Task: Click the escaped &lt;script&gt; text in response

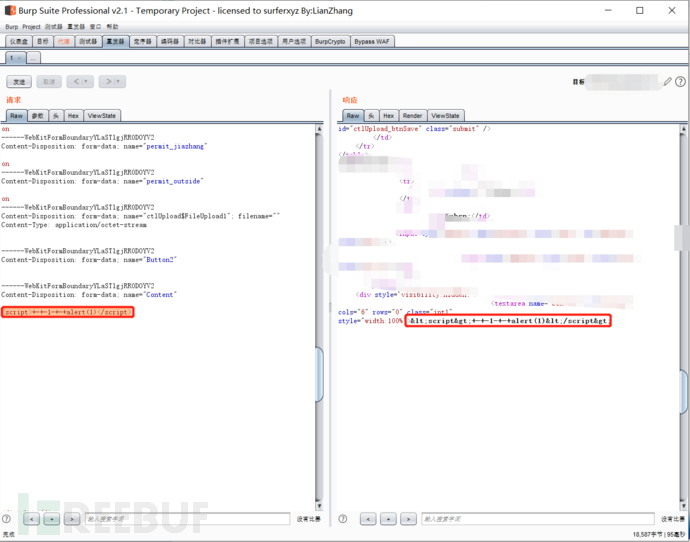Action: [x=508, y=321]
